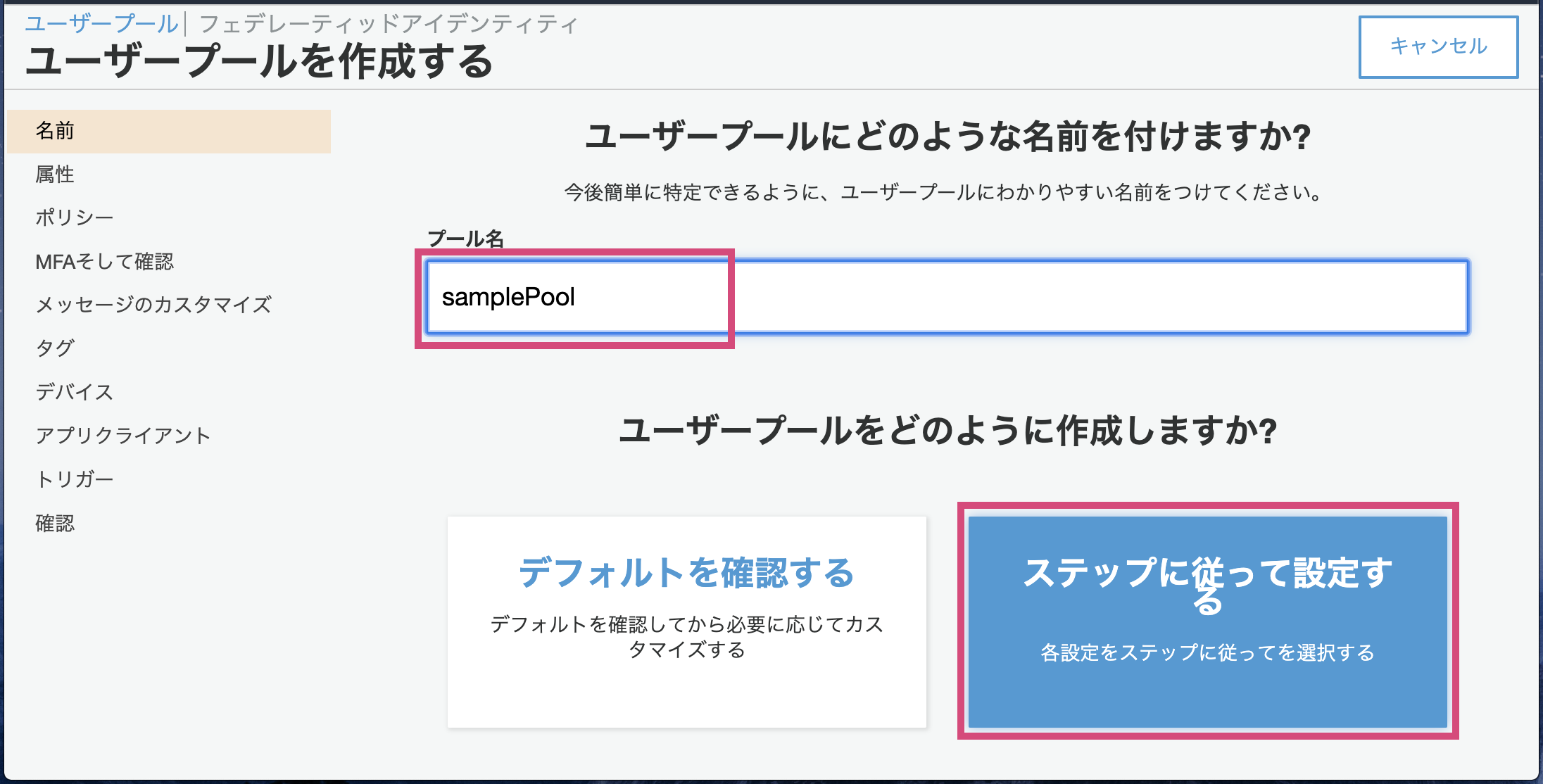
Task: Select デバイス in the sidebar
Action: coord(74,392)
